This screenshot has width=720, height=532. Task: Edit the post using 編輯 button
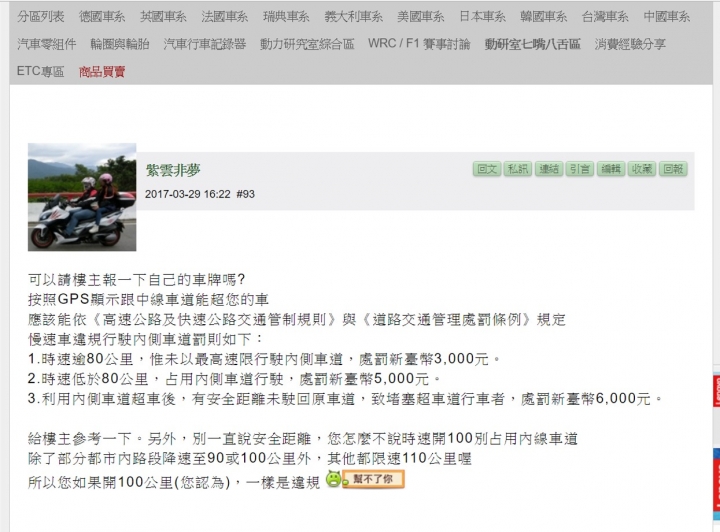point(611,169)
